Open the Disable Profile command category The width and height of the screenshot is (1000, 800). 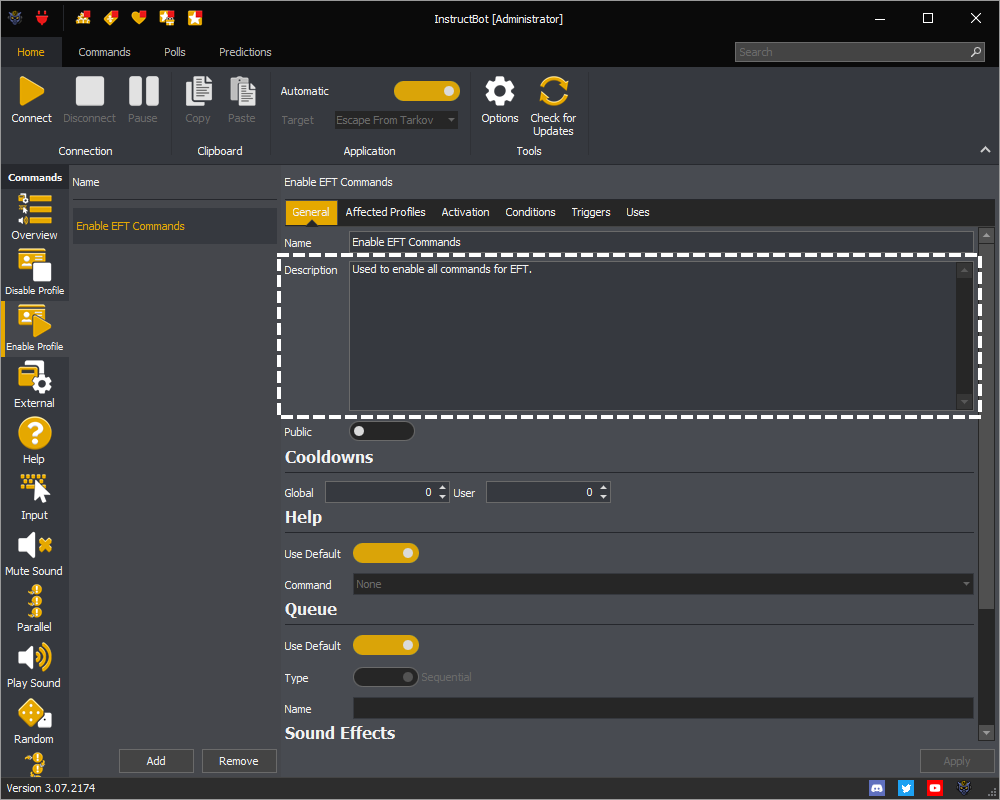[34, 267]
